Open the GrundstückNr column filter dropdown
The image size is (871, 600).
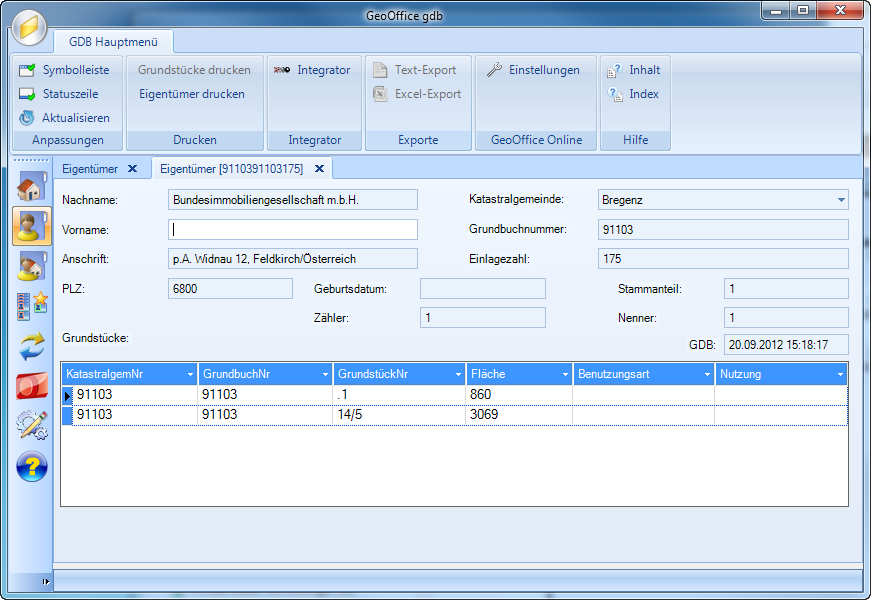click(457, 374)
